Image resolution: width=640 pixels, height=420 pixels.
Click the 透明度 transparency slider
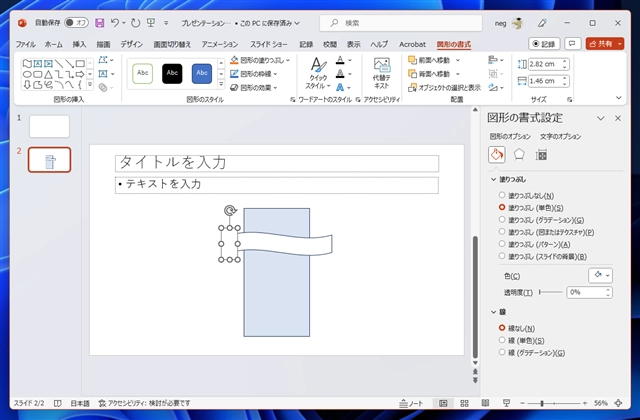(551, 292)
